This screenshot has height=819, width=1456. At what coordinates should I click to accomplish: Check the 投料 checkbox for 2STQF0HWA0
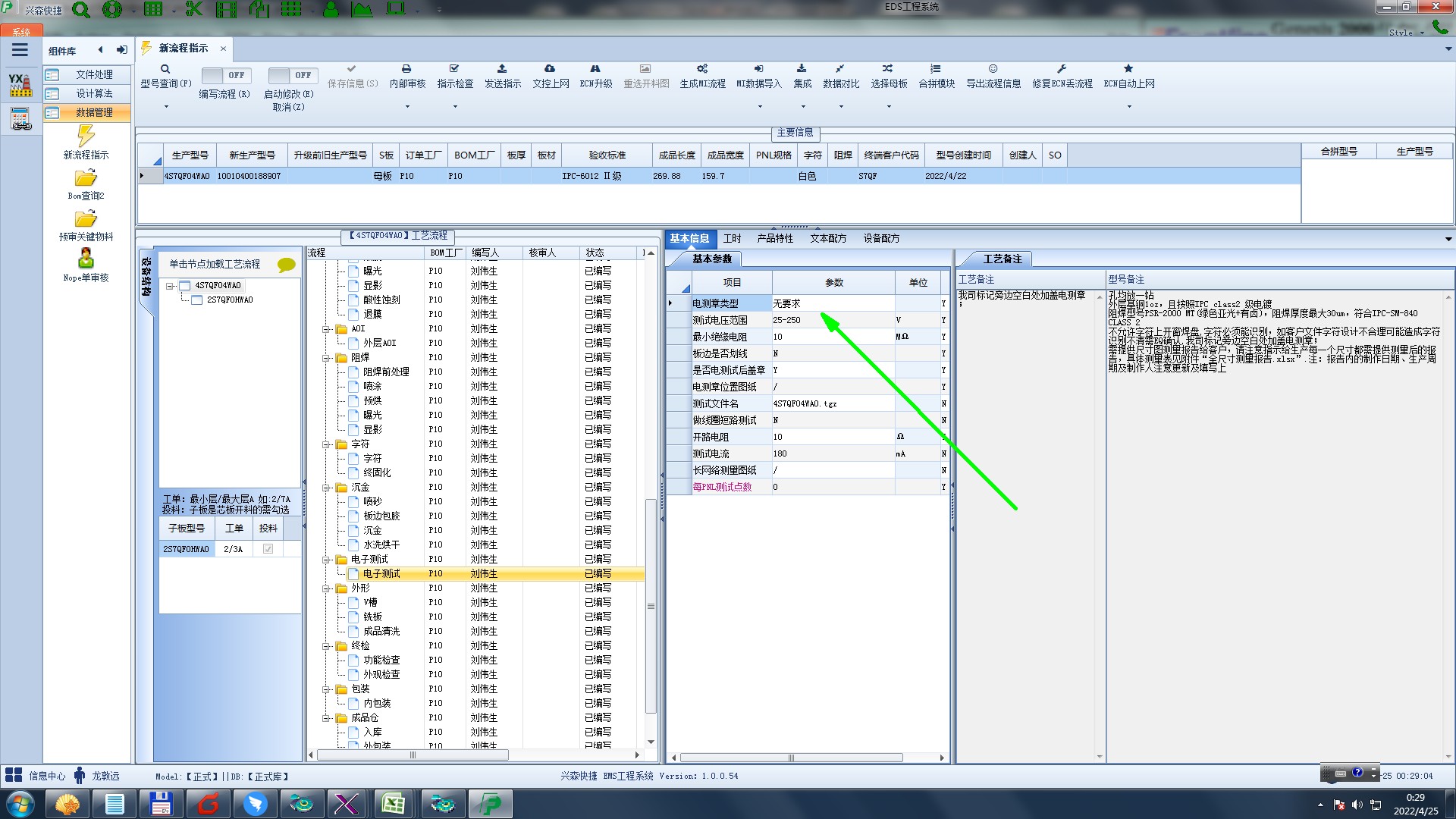(268, 549)
